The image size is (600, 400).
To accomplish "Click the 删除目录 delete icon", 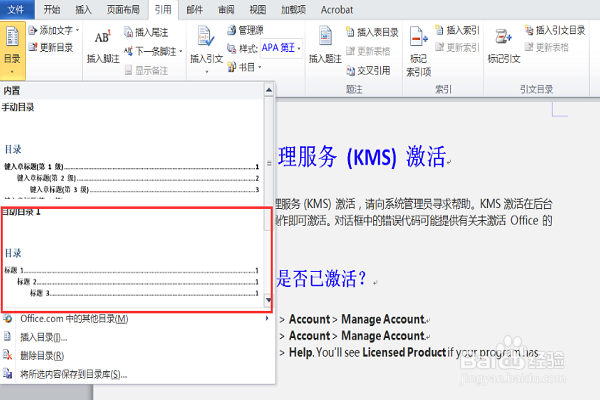I will pyautogui.click(x=8, y=355).
